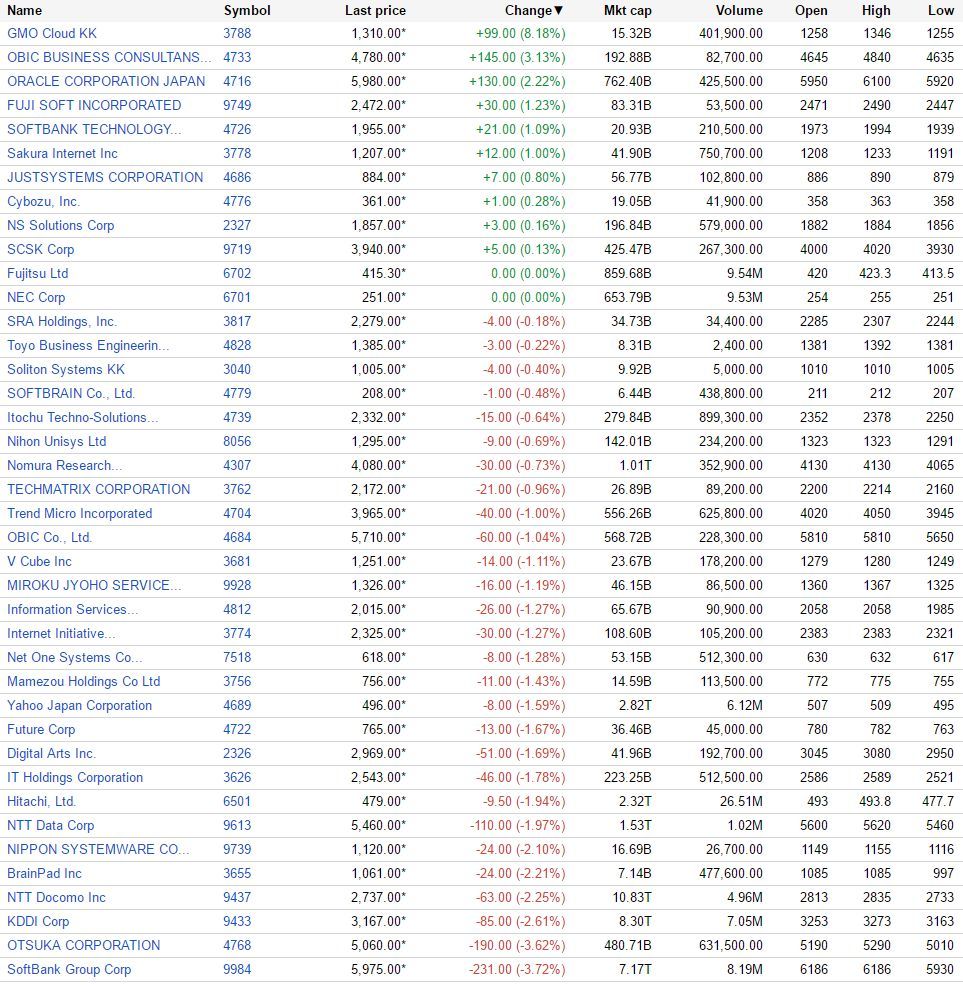The image size is (963, 985).
Task: Click ticker symbol 4716
Action: tap(237, 81)
